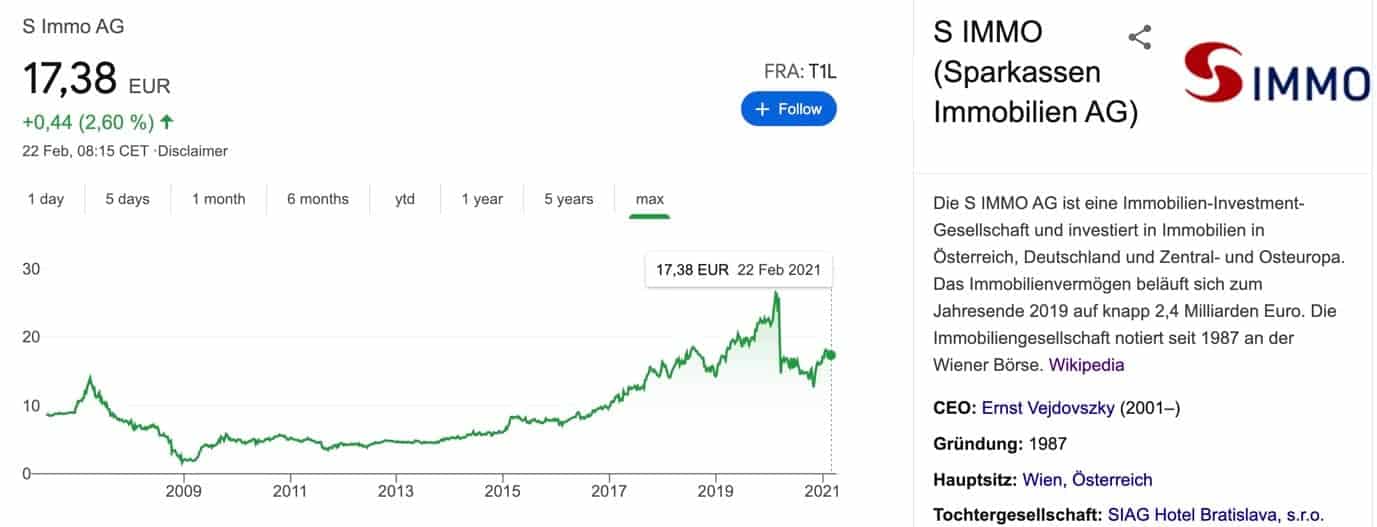Open SIAG Hotel Bratislava subsidiary link
The height and width of the screenshot is (527, 1377).
click(x=1216, y=516)
